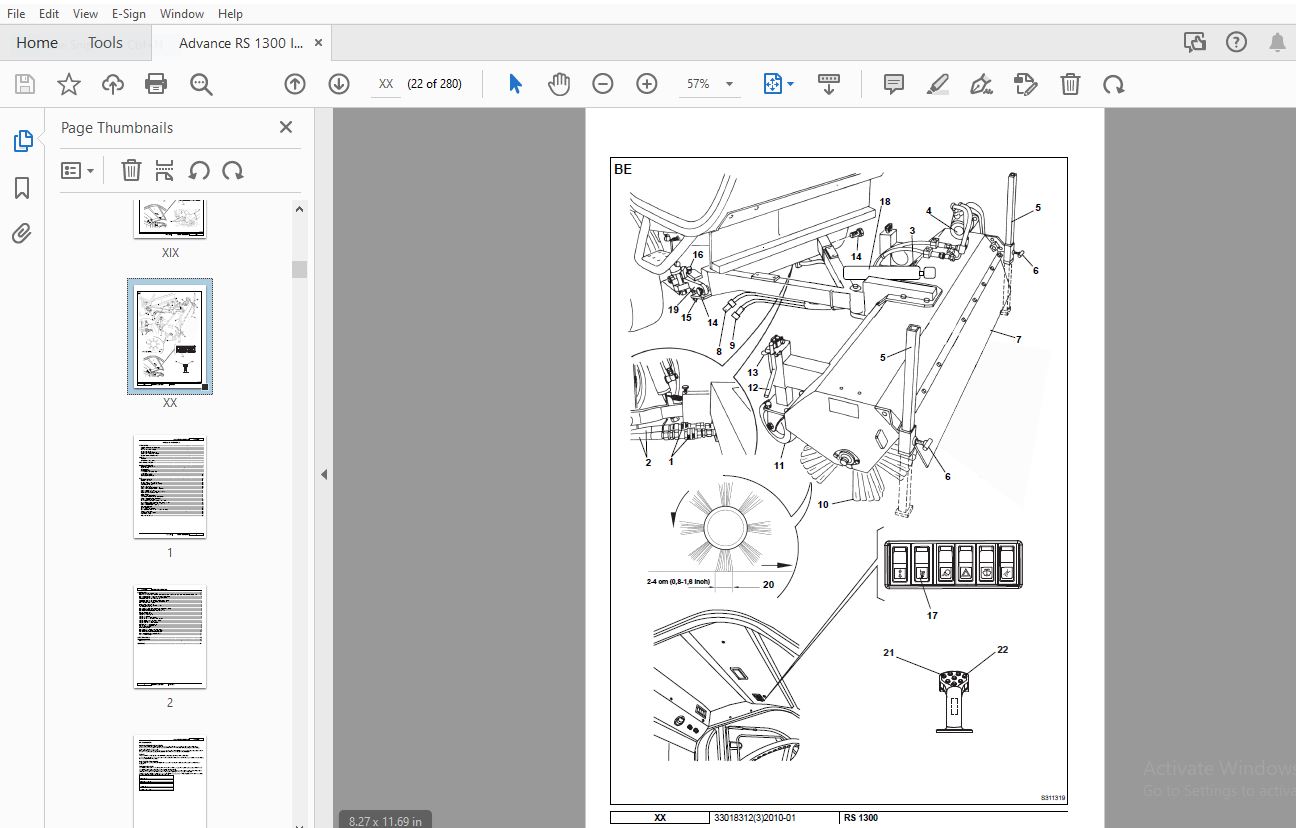Click the Zoom out minus icon
The height and width of the screenshot is (828, 1296).
[602, 84]
